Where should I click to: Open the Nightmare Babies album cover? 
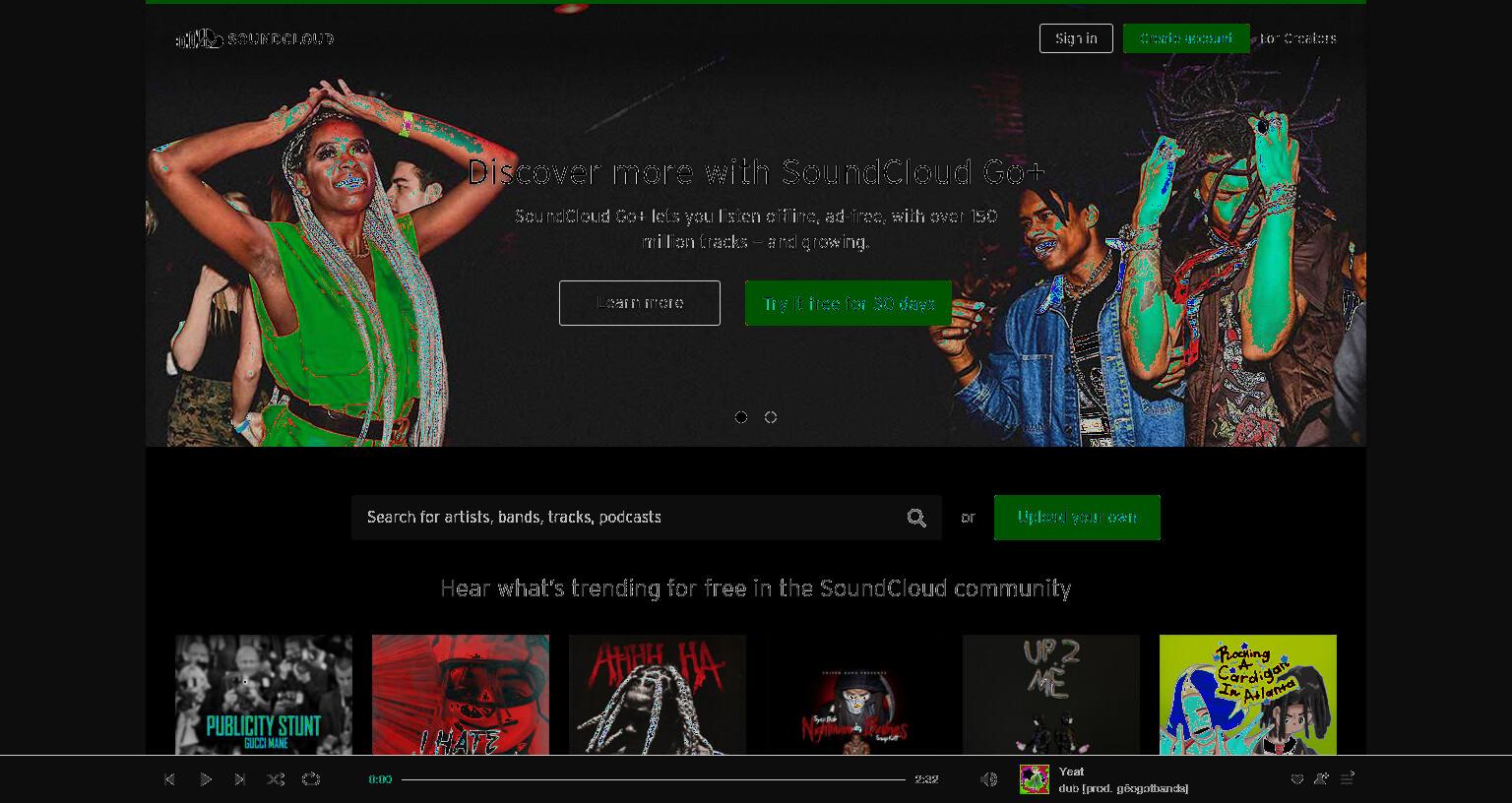point(854,695)
